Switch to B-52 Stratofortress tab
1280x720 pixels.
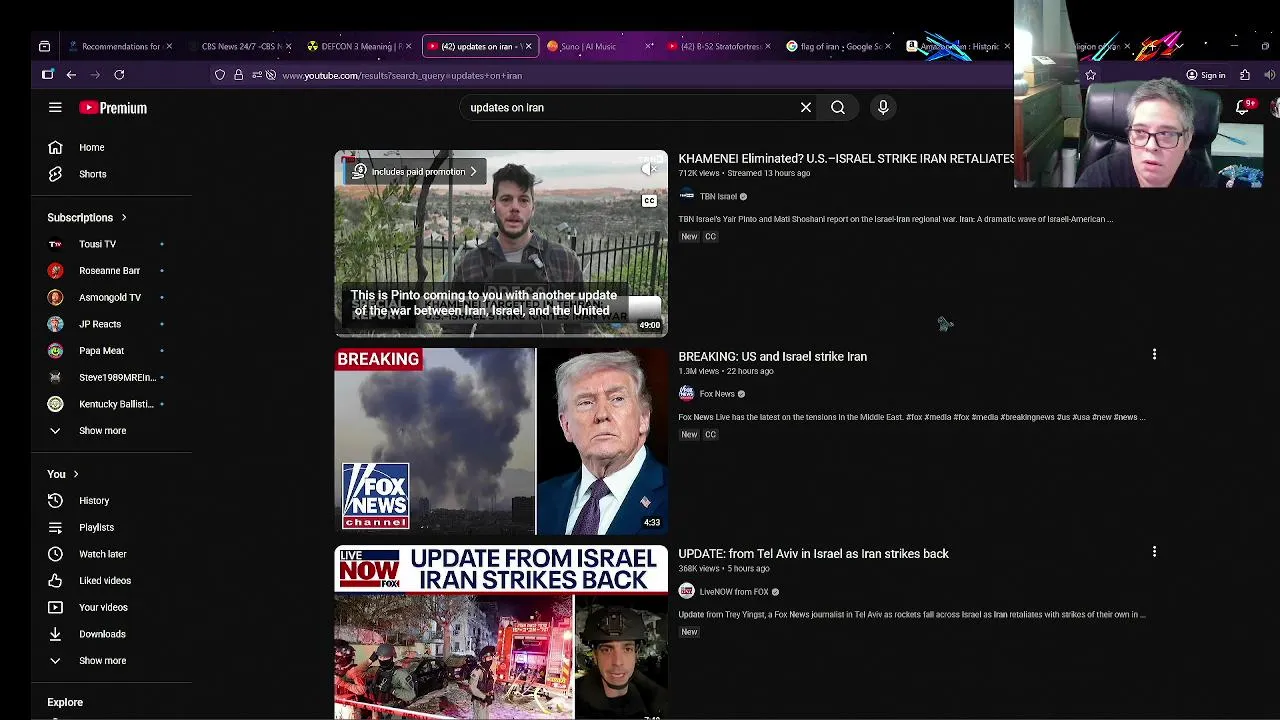[x=717, y=46]
